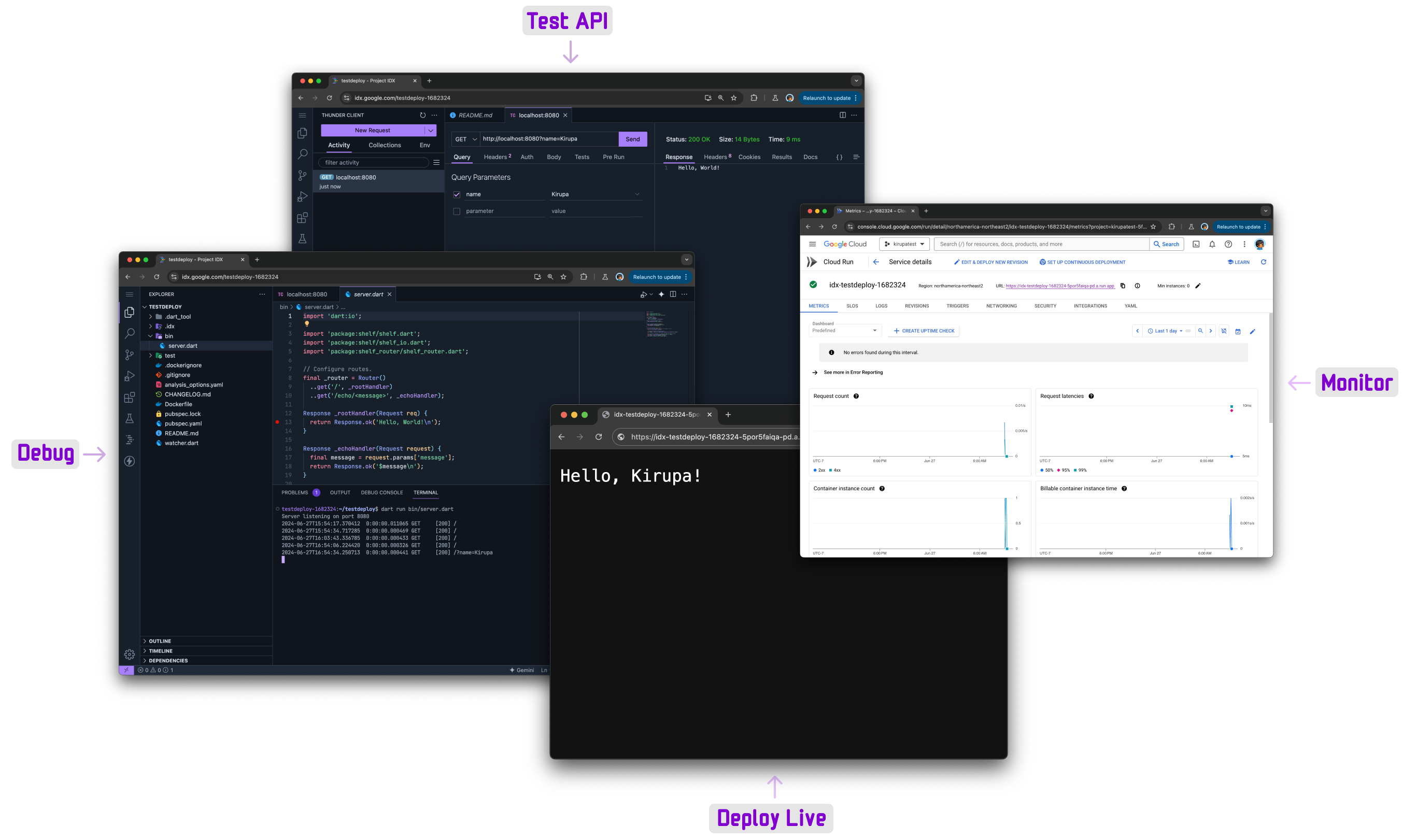Click CREATE UPTIME CHECK button
Image resolution: width=1416 pixels, height=840 pixels.
pos(924,331)
